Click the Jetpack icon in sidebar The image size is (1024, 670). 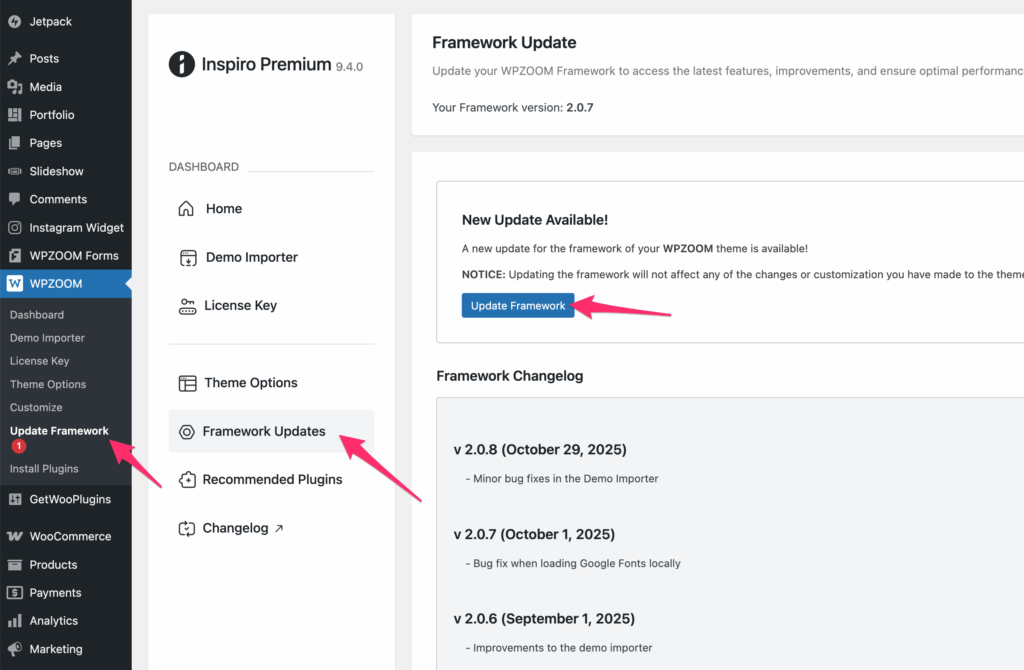tap(15, 21)
